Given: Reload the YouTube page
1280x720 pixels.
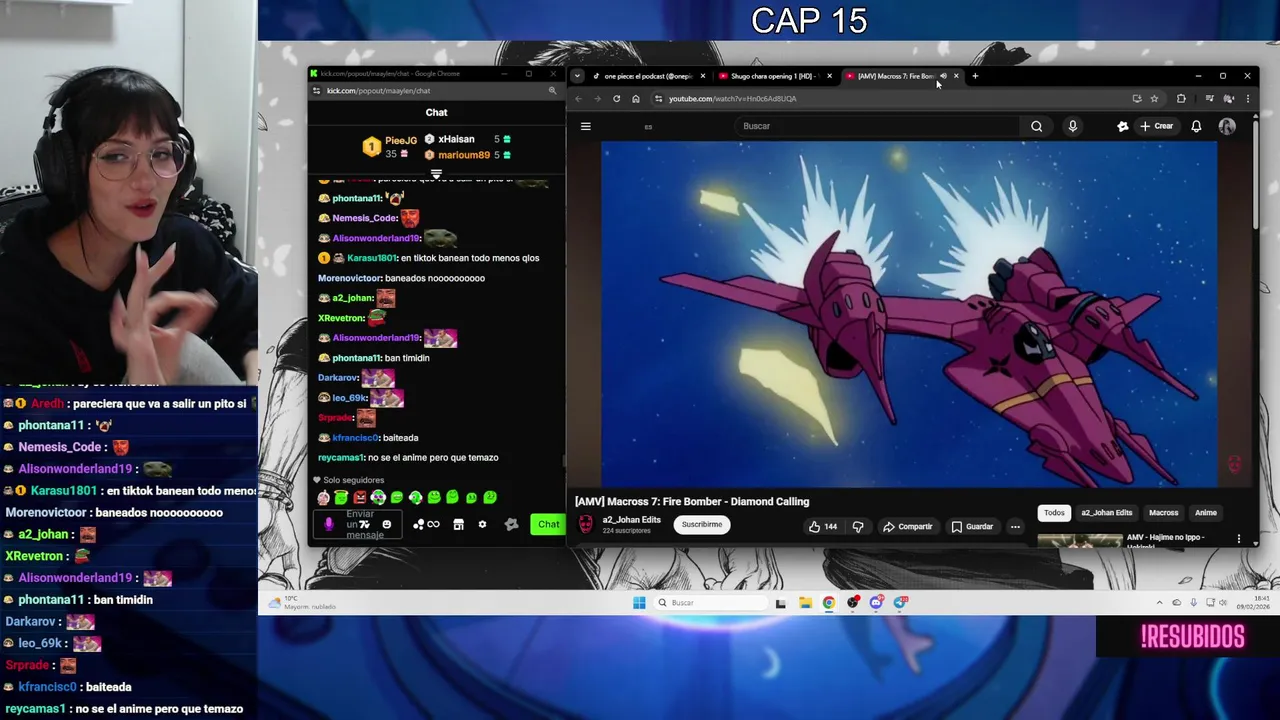Looking at the screenshot, I should (x=616, y=99).
